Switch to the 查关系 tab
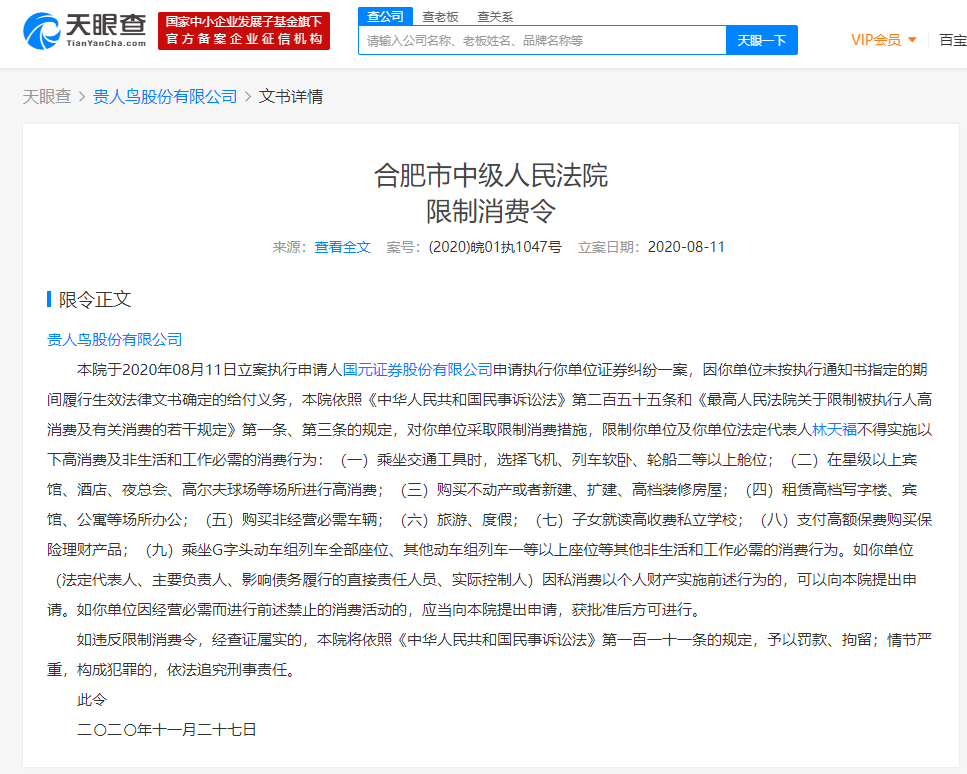 pyautogui.click(x=495, y=17)
